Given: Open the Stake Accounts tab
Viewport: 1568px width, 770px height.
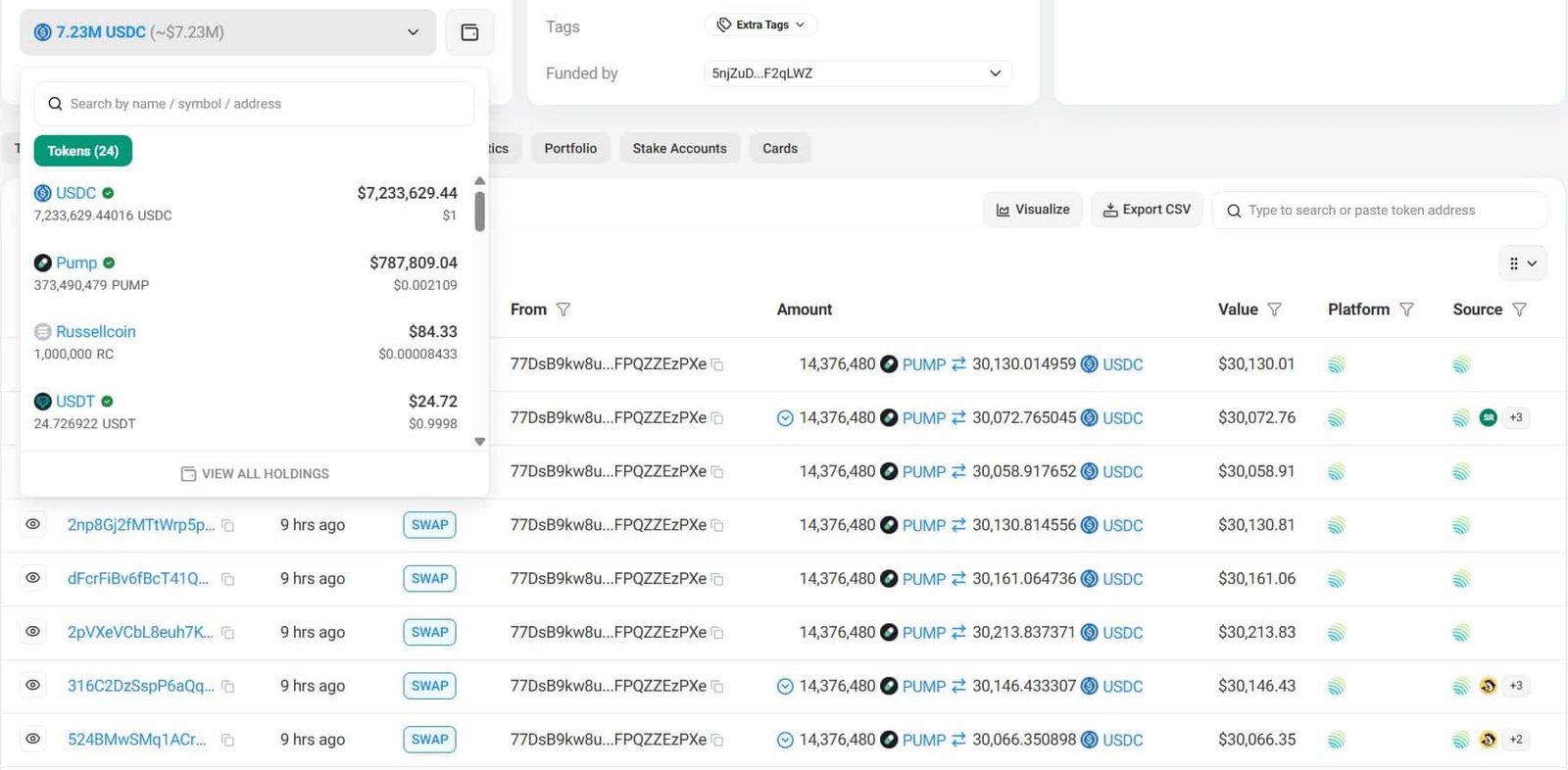Looking at the screenshot, I should [679, 149].
